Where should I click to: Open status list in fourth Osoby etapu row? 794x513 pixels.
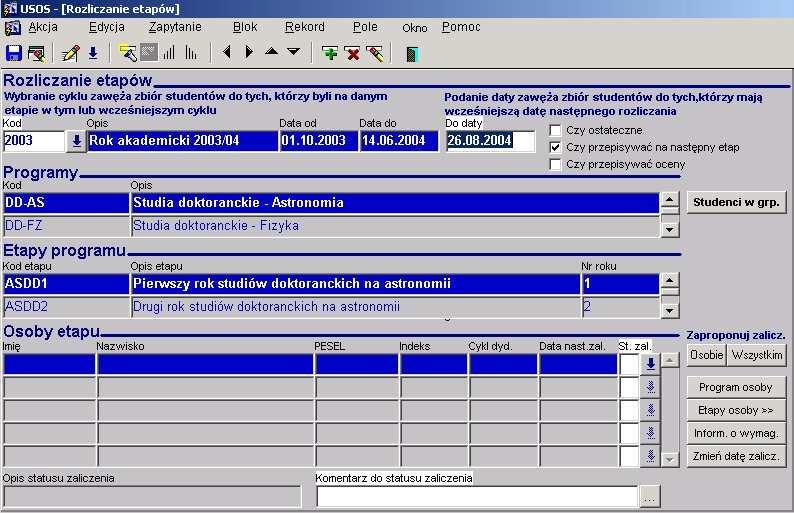point(651,433)
